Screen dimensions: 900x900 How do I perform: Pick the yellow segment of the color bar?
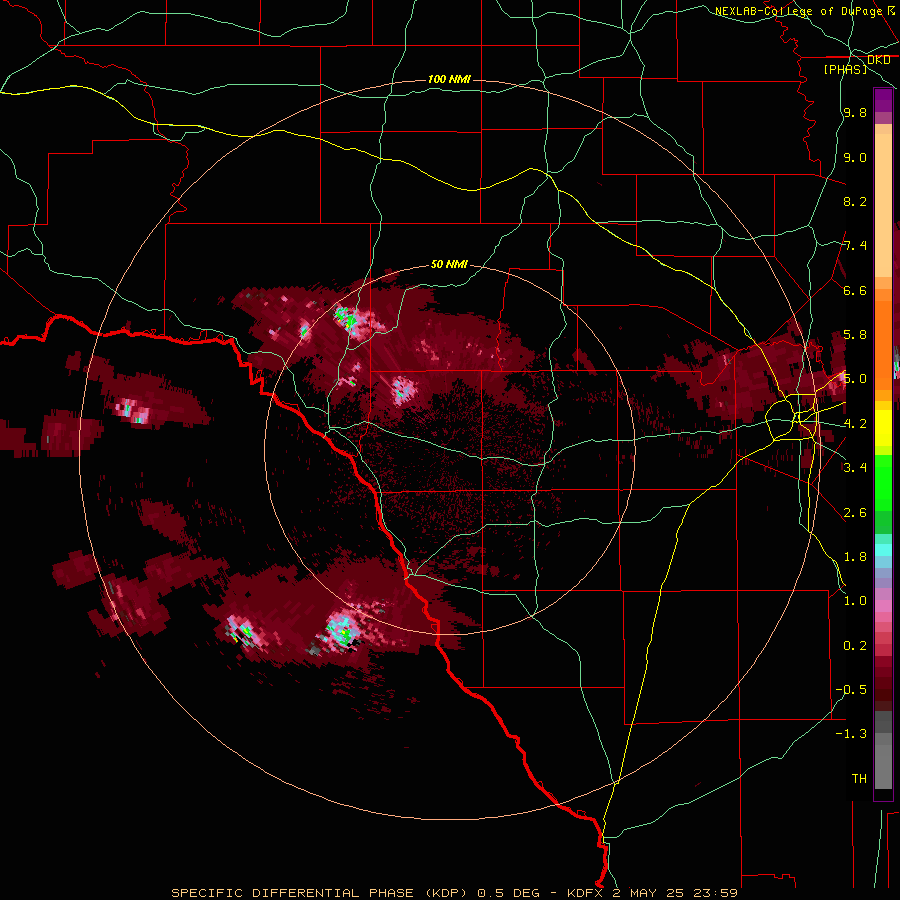[883, 428]
